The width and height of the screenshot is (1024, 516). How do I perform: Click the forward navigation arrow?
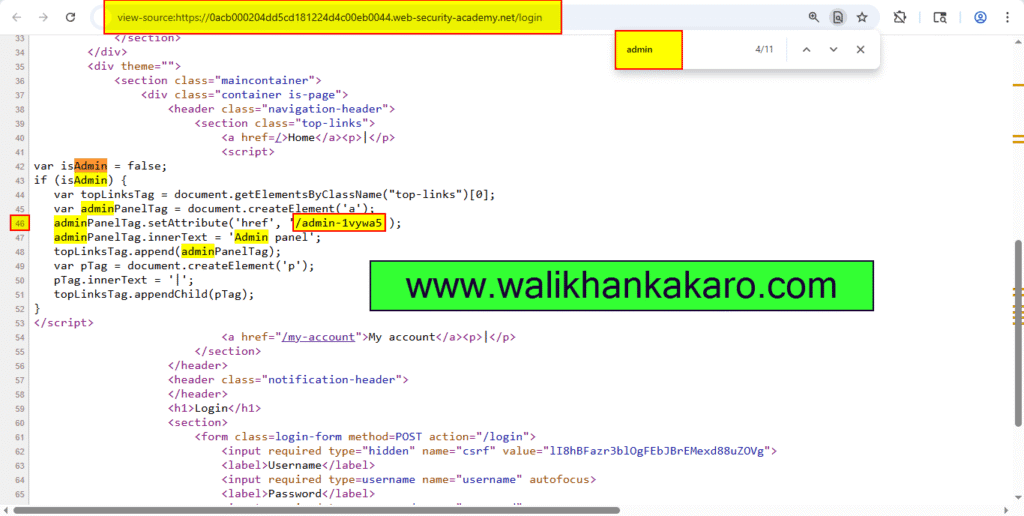tap(42, 17)
